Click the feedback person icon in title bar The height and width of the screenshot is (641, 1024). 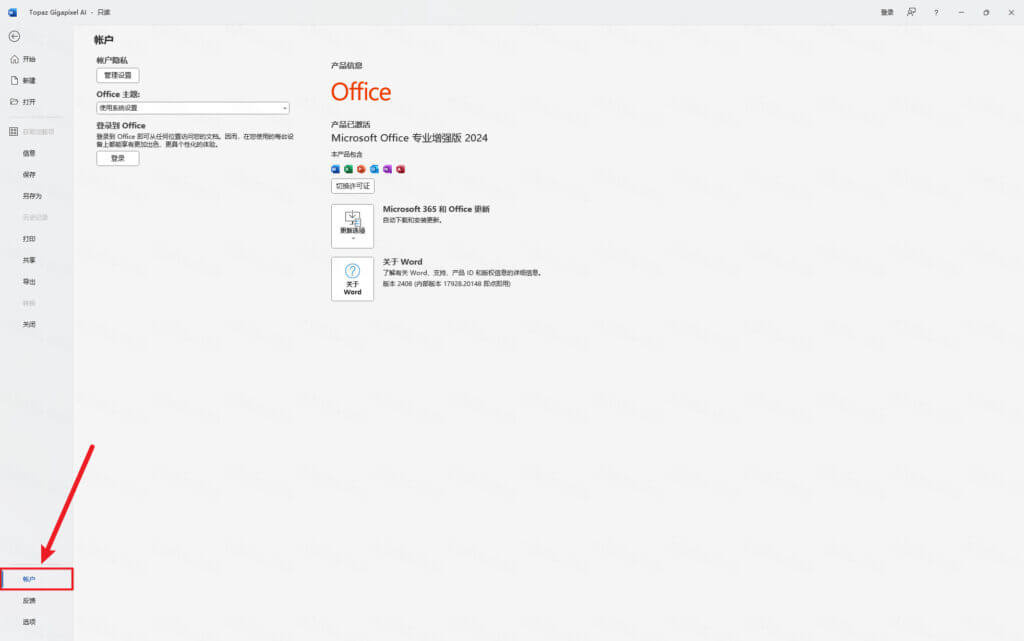[911, 12]
